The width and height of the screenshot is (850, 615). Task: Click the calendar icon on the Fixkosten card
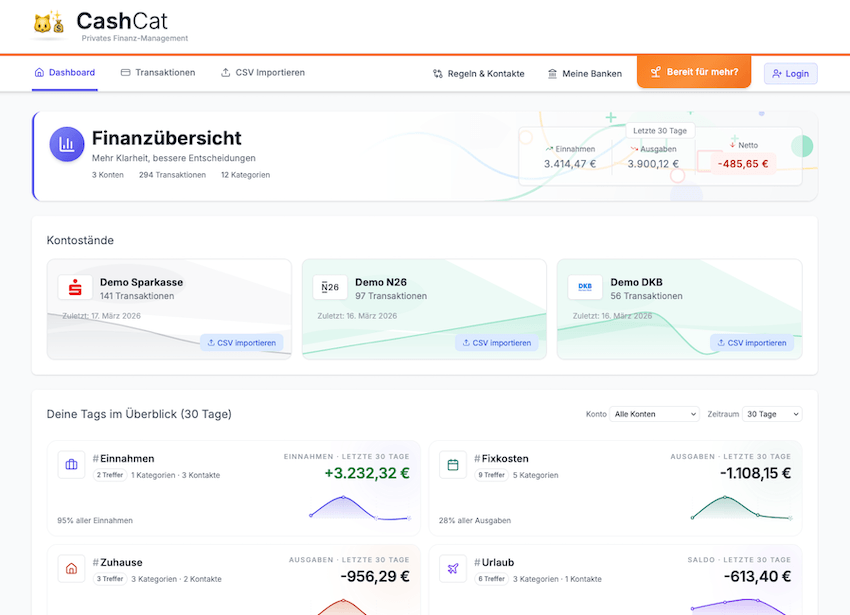[452, 464]
